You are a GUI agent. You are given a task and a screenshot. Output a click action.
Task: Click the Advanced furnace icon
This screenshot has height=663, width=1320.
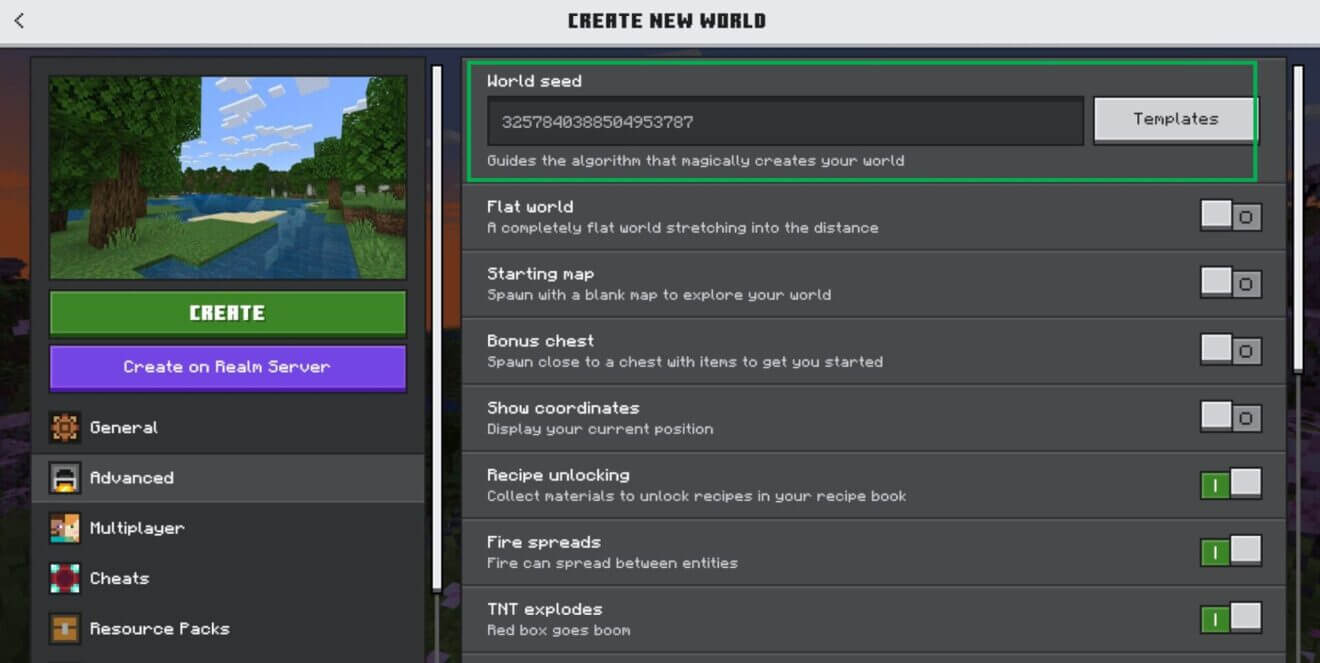65,478
